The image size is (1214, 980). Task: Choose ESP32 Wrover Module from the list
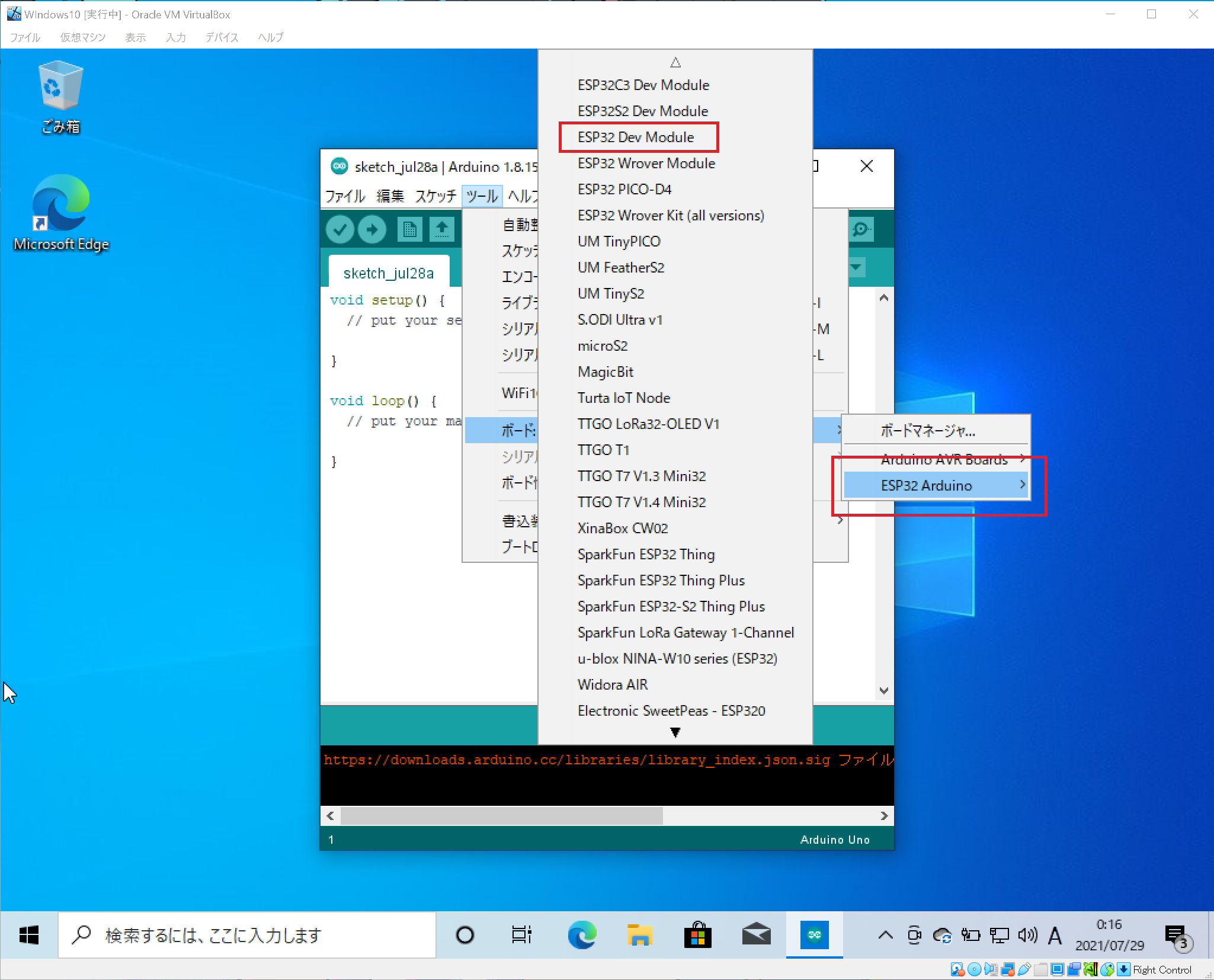pos(646,164)
